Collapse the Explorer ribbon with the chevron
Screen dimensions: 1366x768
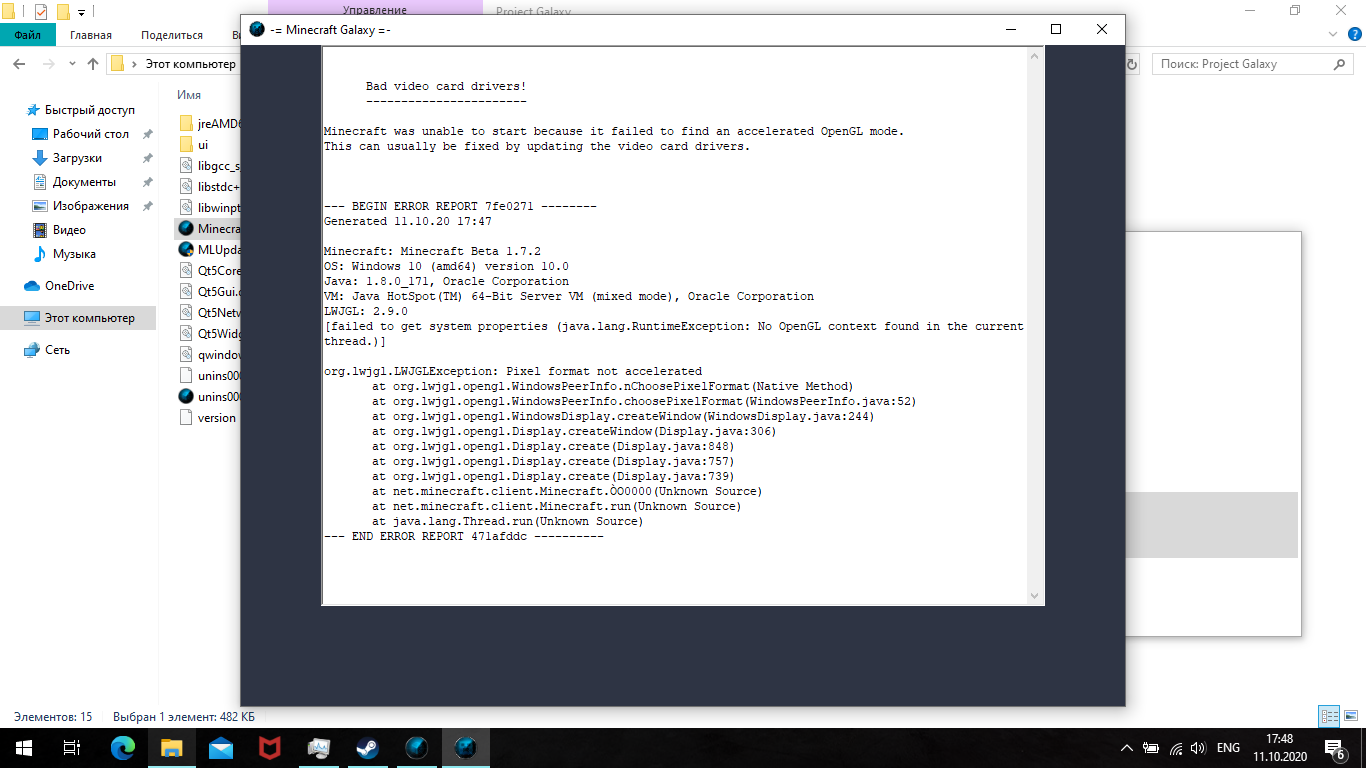point(1332,35)
